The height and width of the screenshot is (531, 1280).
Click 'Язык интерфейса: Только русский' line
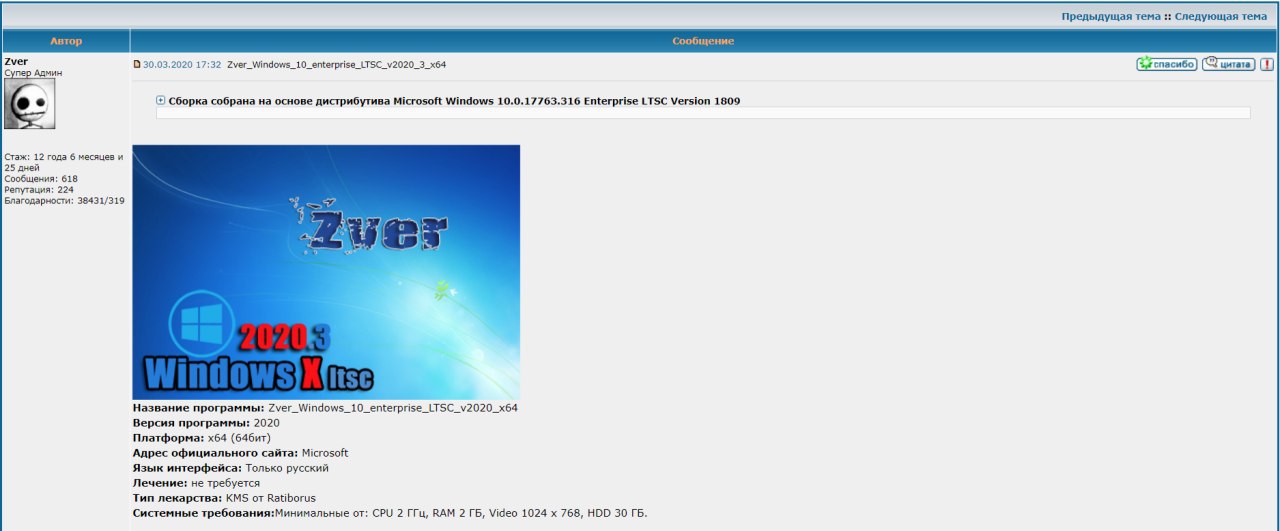pyautogui.click(x=231, y=468)
